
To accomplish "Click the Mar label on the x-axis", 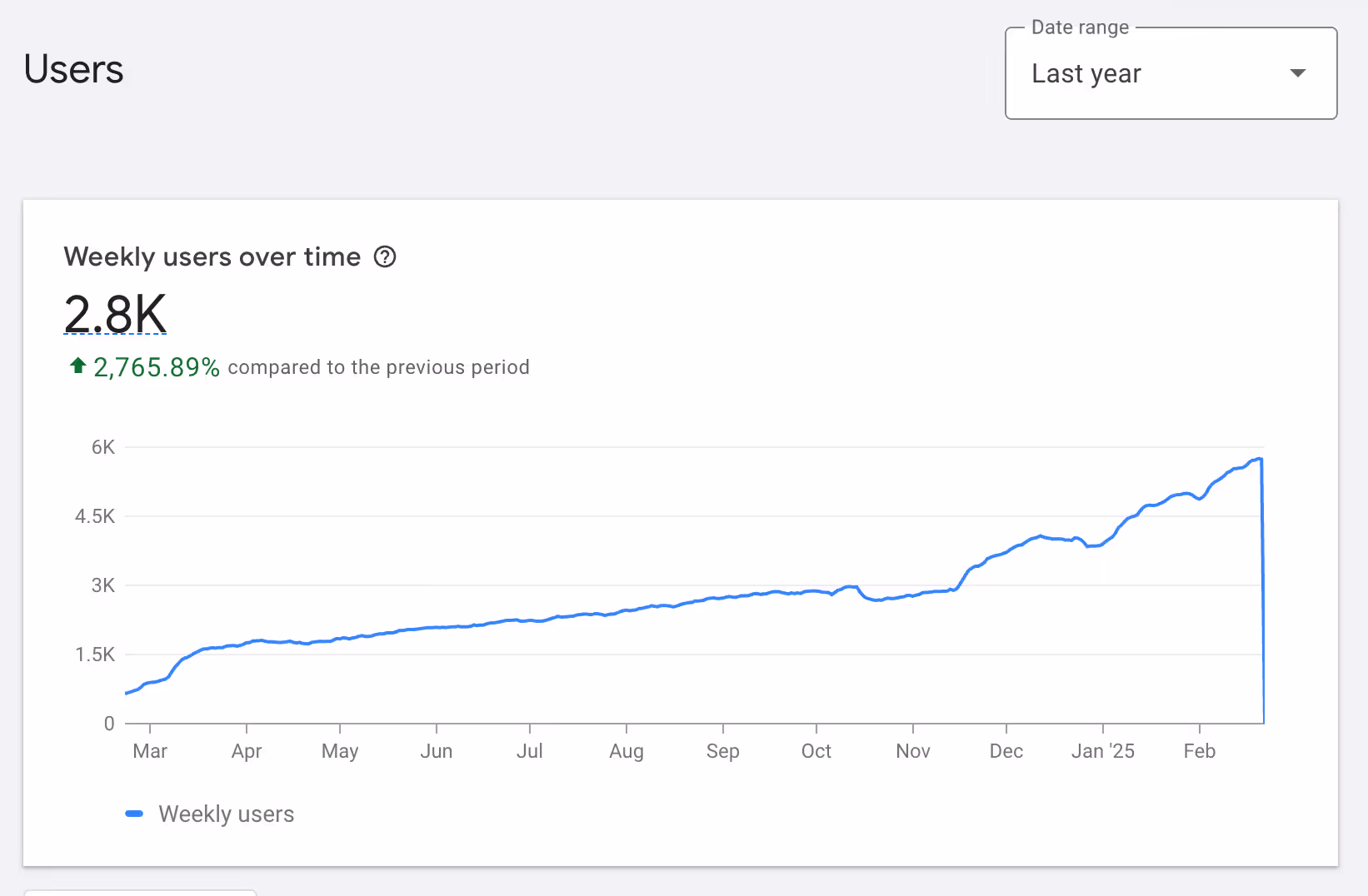I will (150, 751).
